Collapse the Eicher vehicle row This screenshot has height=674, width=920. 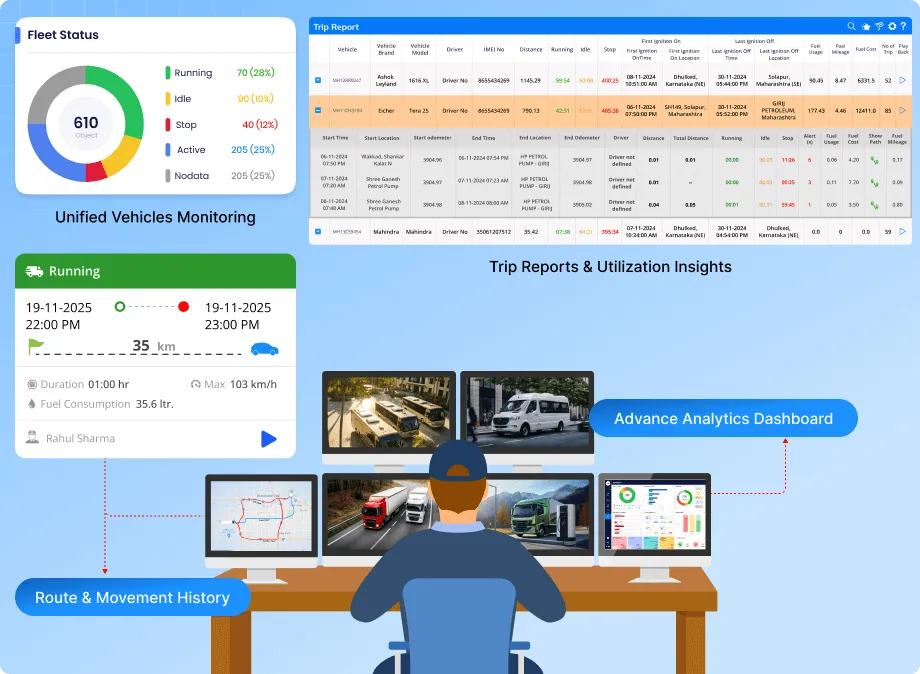(318, 110)
